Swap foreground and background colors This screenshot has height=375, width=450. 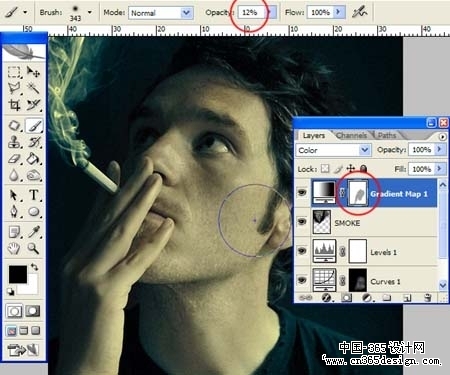pyautogui.click(x=34, y=267)
